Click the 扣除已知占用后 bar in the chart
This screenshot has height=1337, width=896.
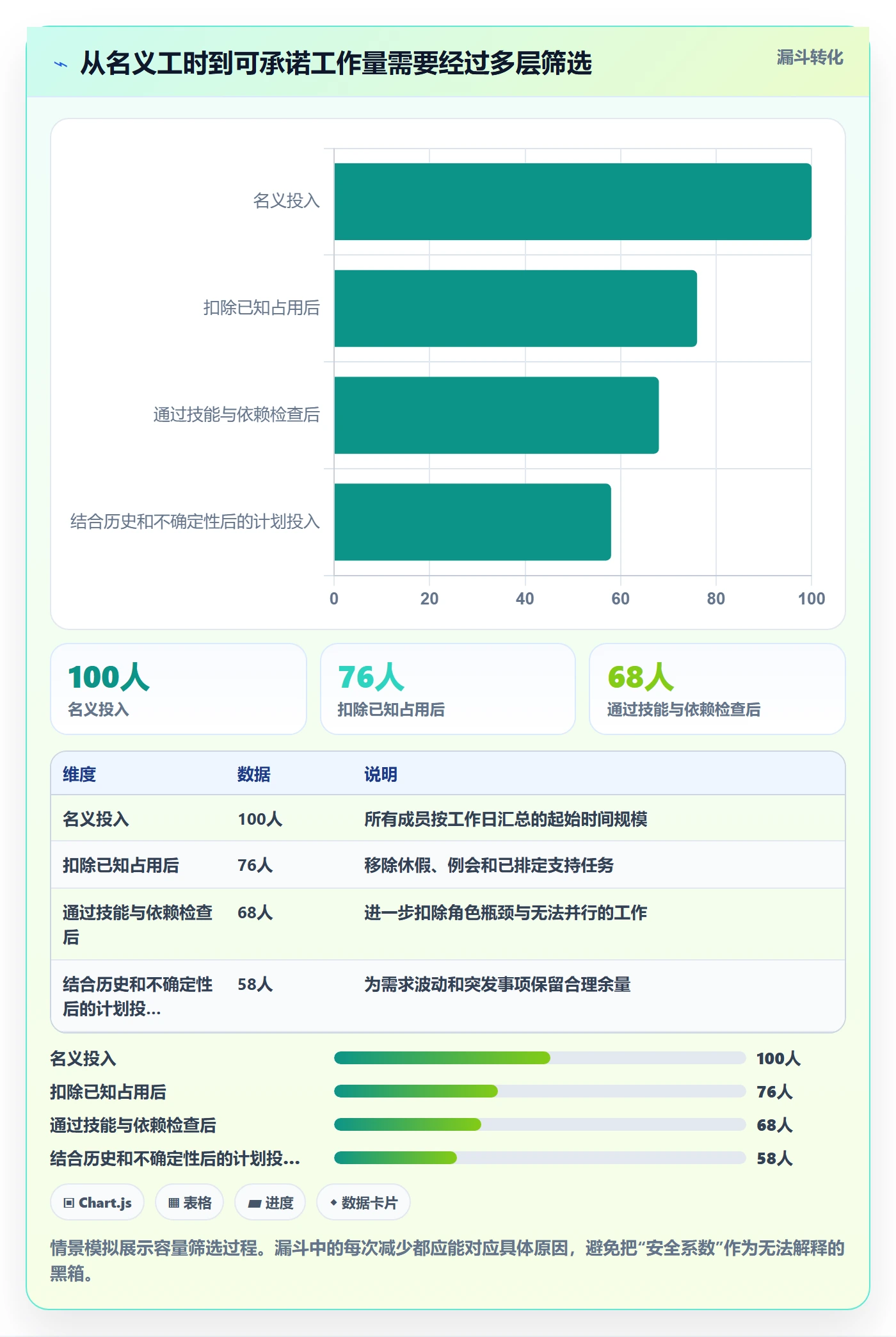515,309
